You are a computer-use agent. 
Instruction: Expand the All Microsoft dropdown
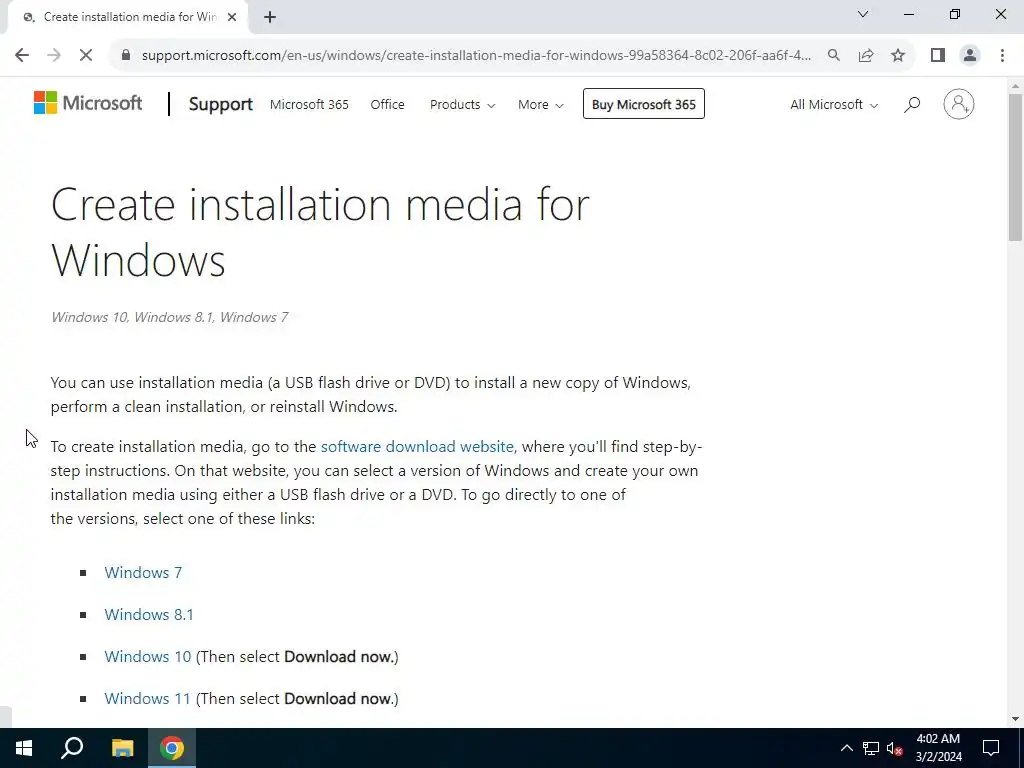click(834, 104)
